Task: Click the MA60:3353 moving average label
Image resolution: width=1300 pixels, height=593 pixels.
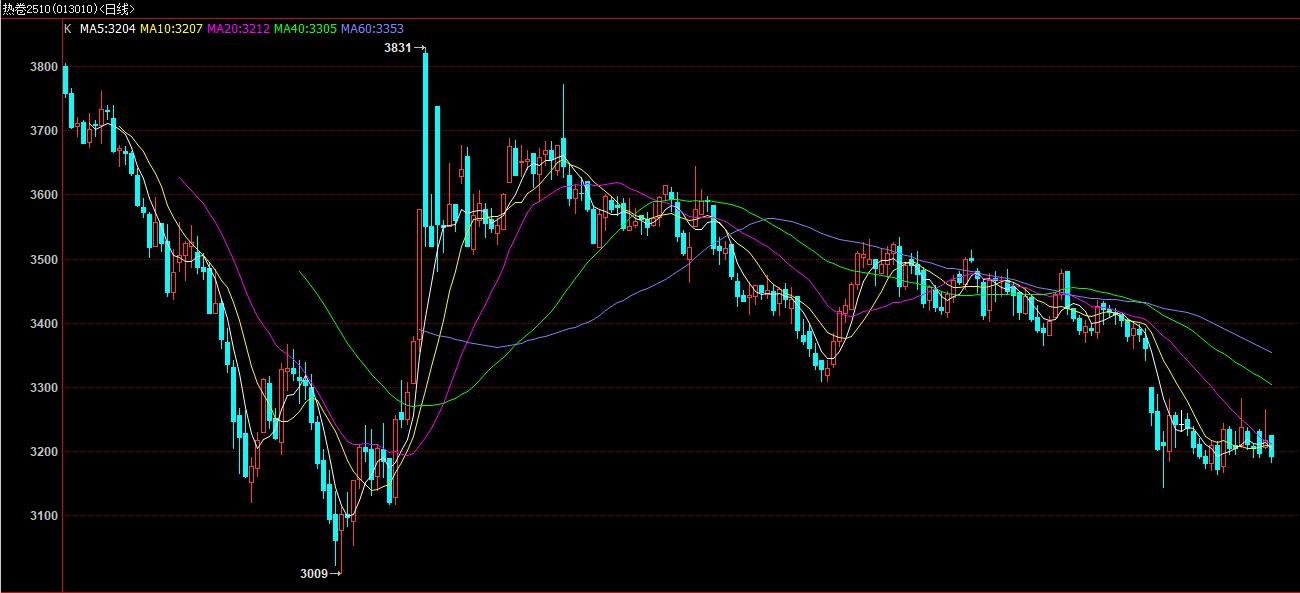Action: coord(372,29)
